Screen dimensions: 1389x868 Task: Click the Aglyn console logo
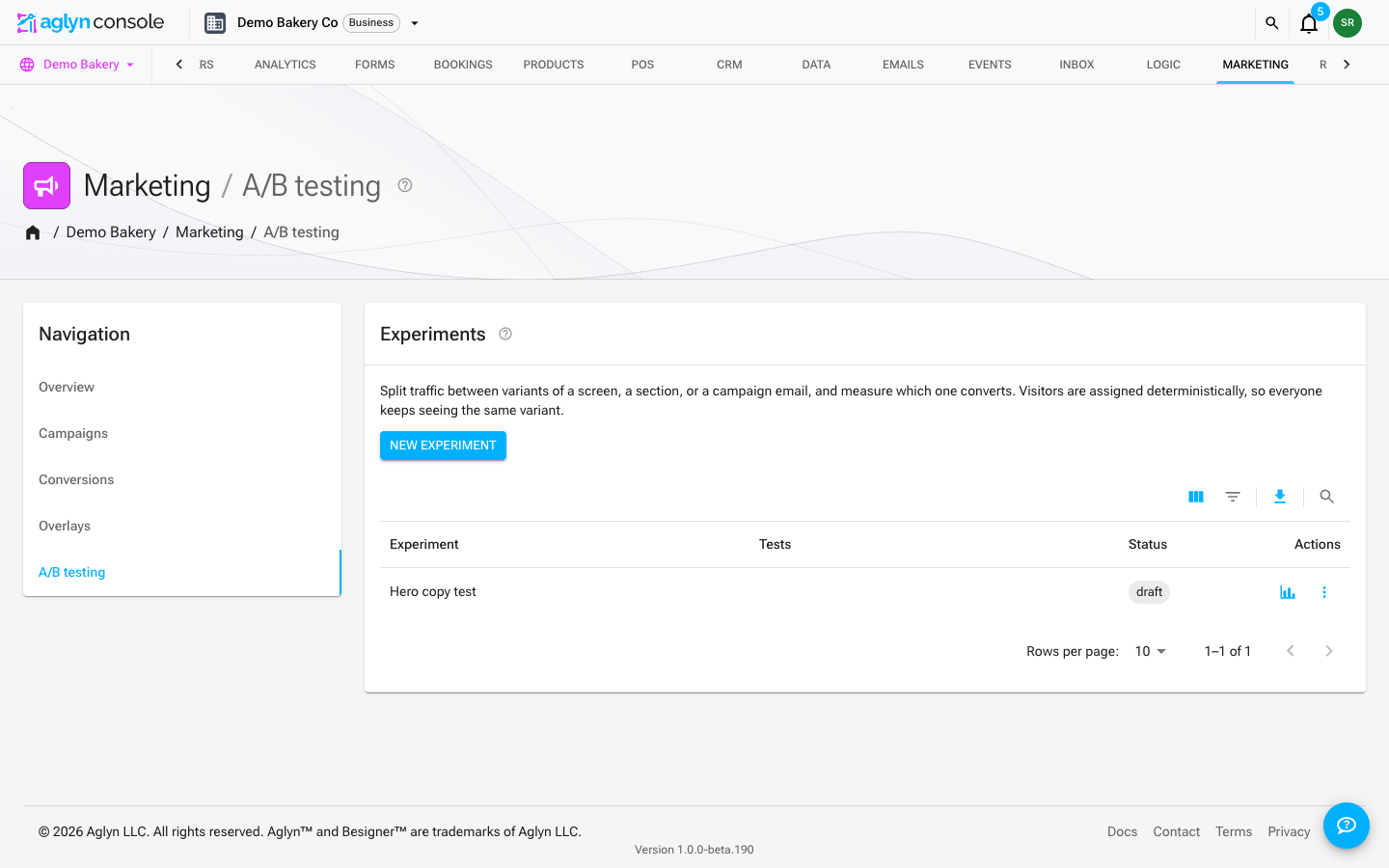point(91,22)
